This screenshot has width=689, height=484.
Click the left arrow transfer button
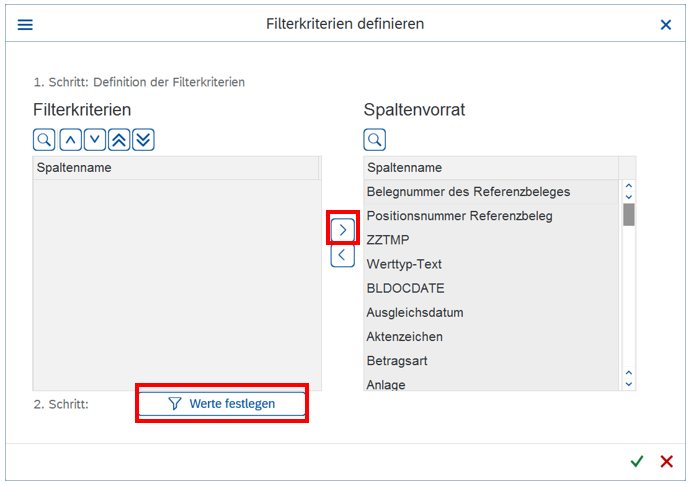[343, 255]
